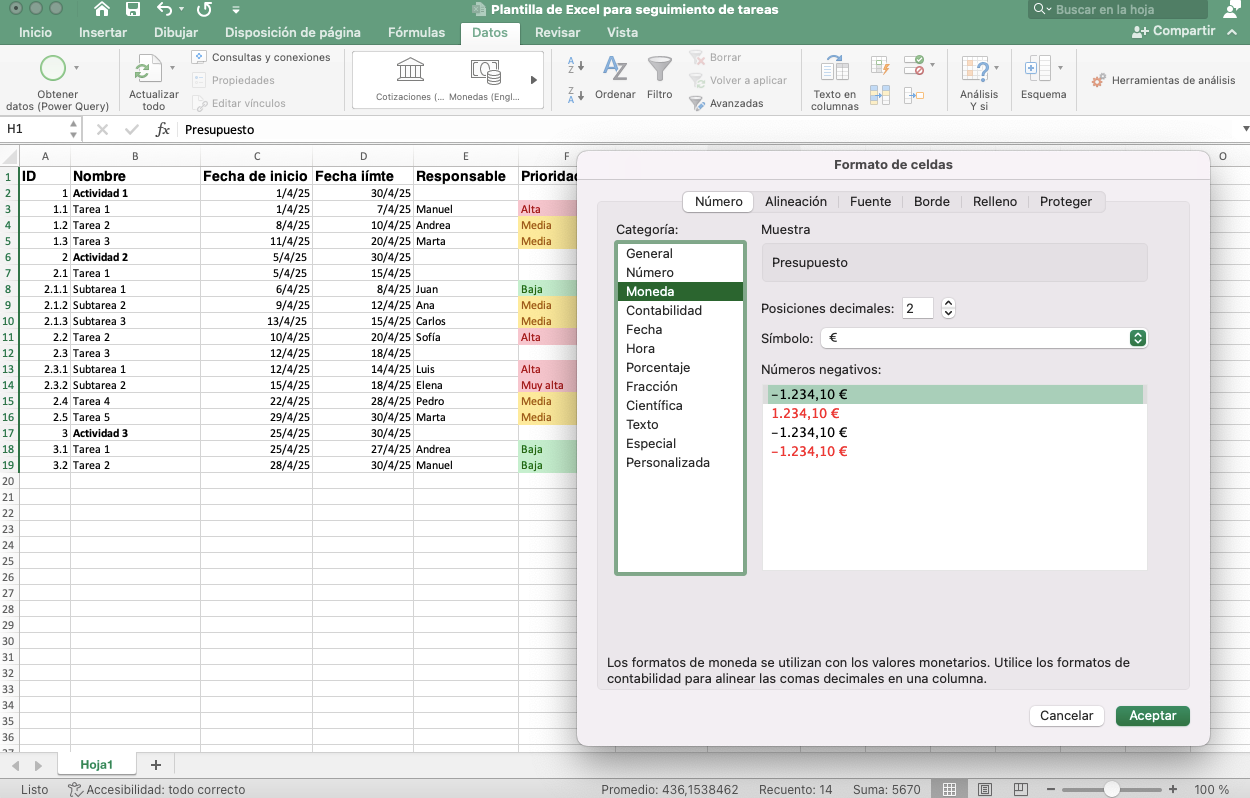Open the Fórmulas ribbon tab
The image size is (1250, 798).
[416, 32]
